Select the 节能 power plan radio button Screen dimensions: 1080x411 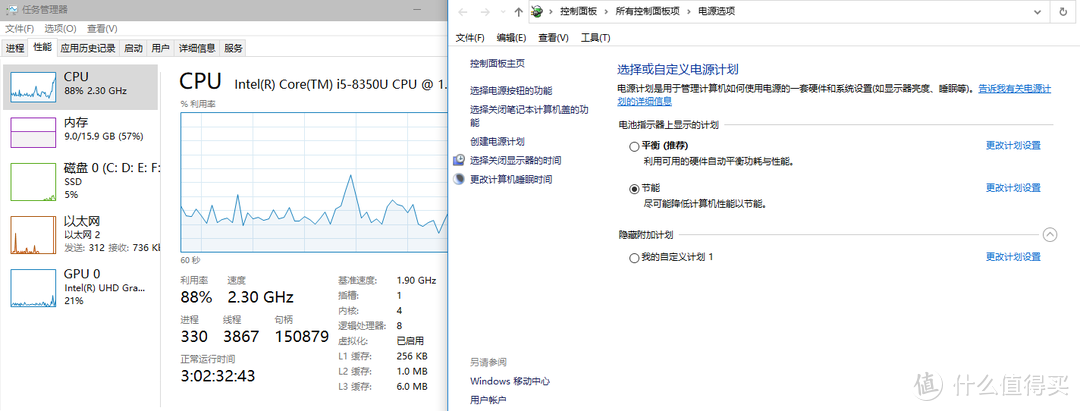pos(634,188)
